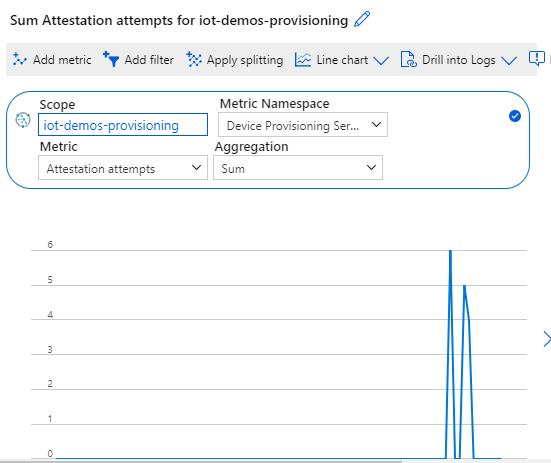Image resolution: width=551 pixels, height=463 pixels.
Task: Click the peak of the tallest chart spike
Action: [x=450, y=251]
